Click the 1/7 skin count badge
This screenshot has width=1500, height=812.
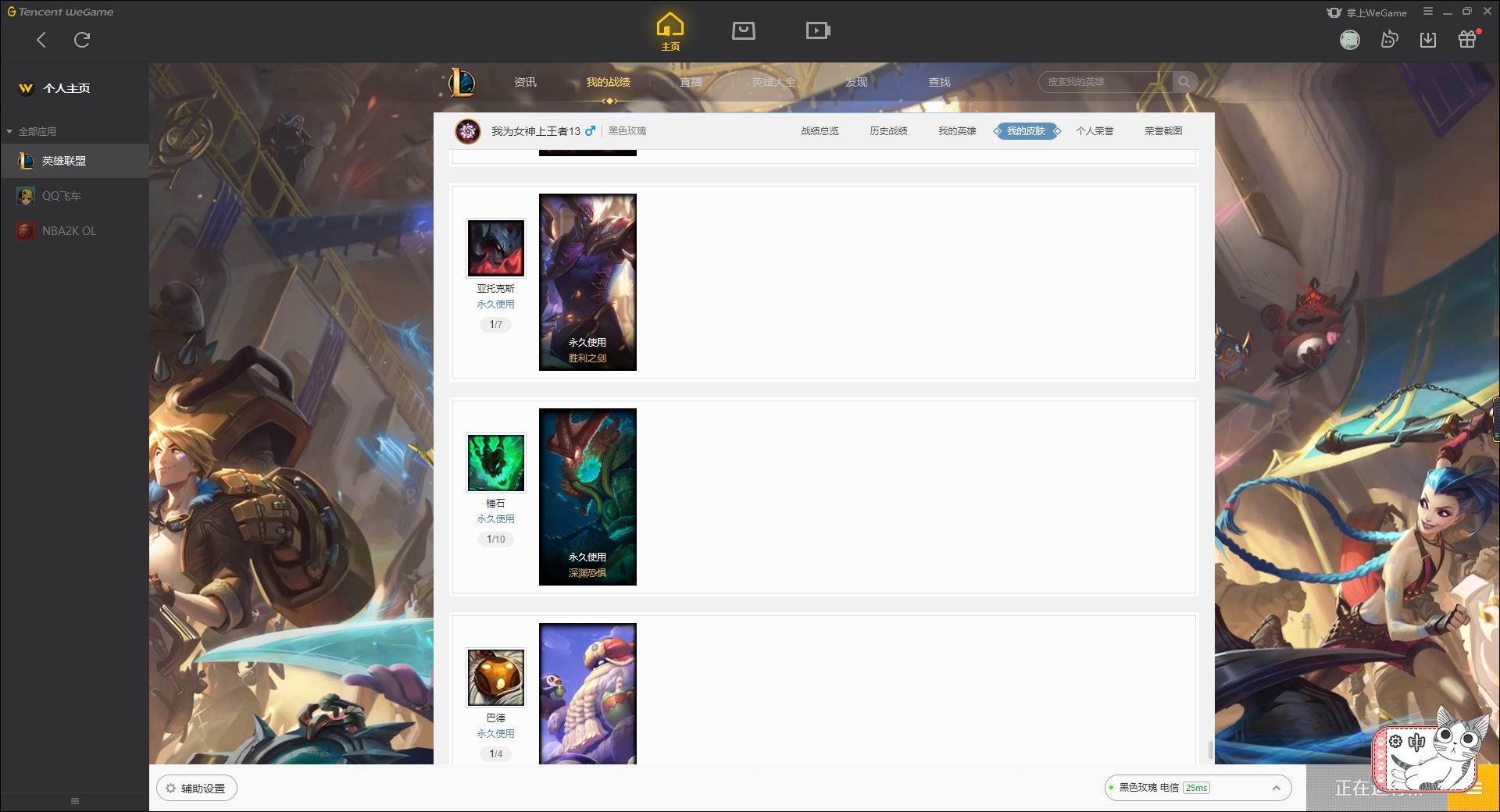point(496,325)
